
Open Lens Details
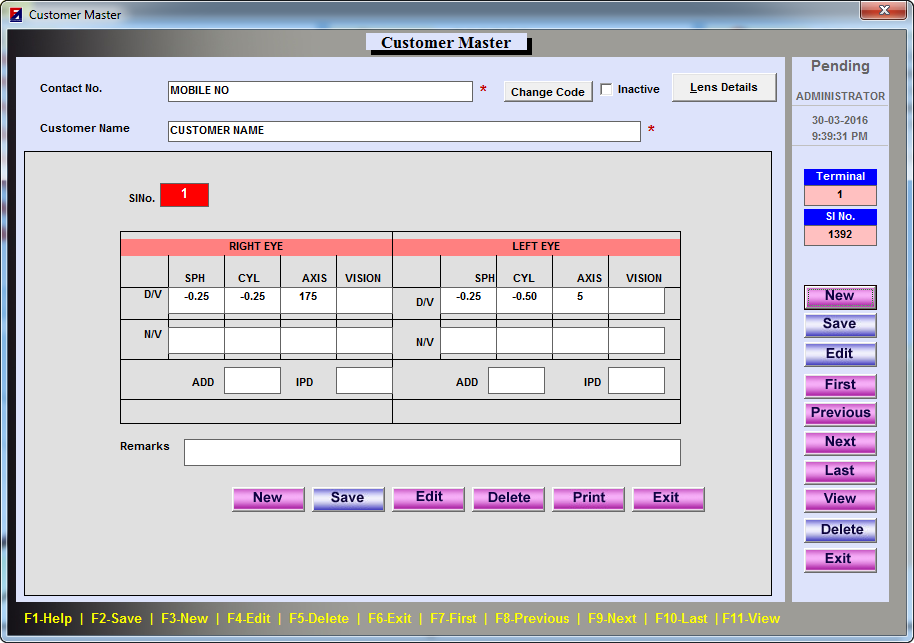(724, 88)
